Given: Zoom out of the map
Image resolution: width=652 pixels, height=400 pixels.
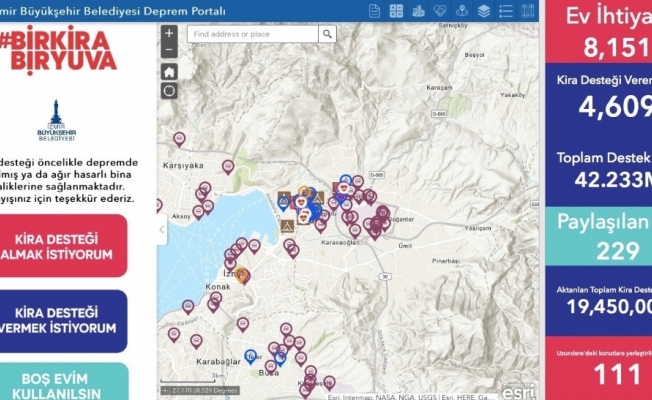Looking at the screenshot, I should 169,50.
